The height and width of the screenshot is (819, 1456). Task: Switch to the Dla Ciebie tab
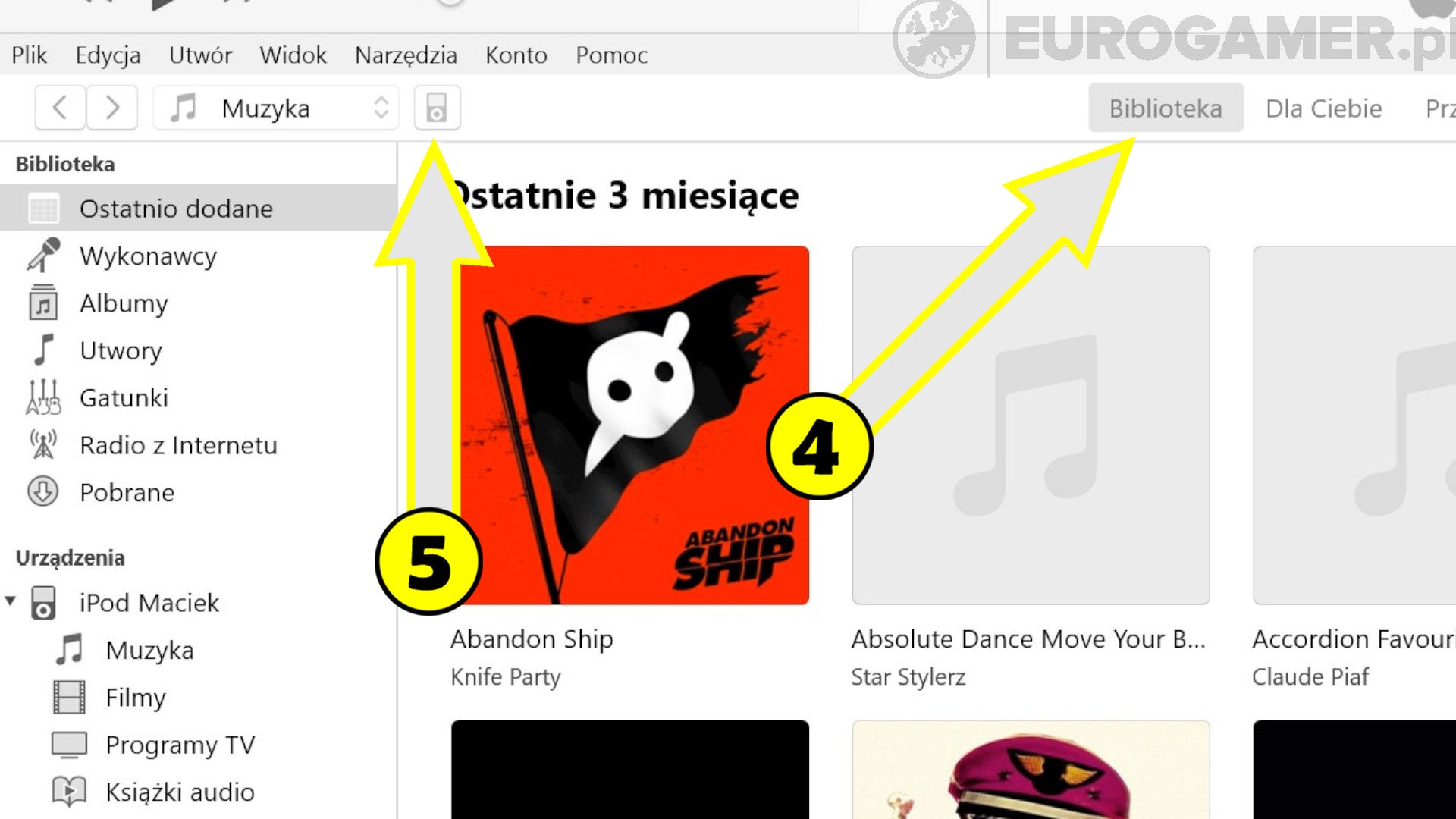[1323, 108]
